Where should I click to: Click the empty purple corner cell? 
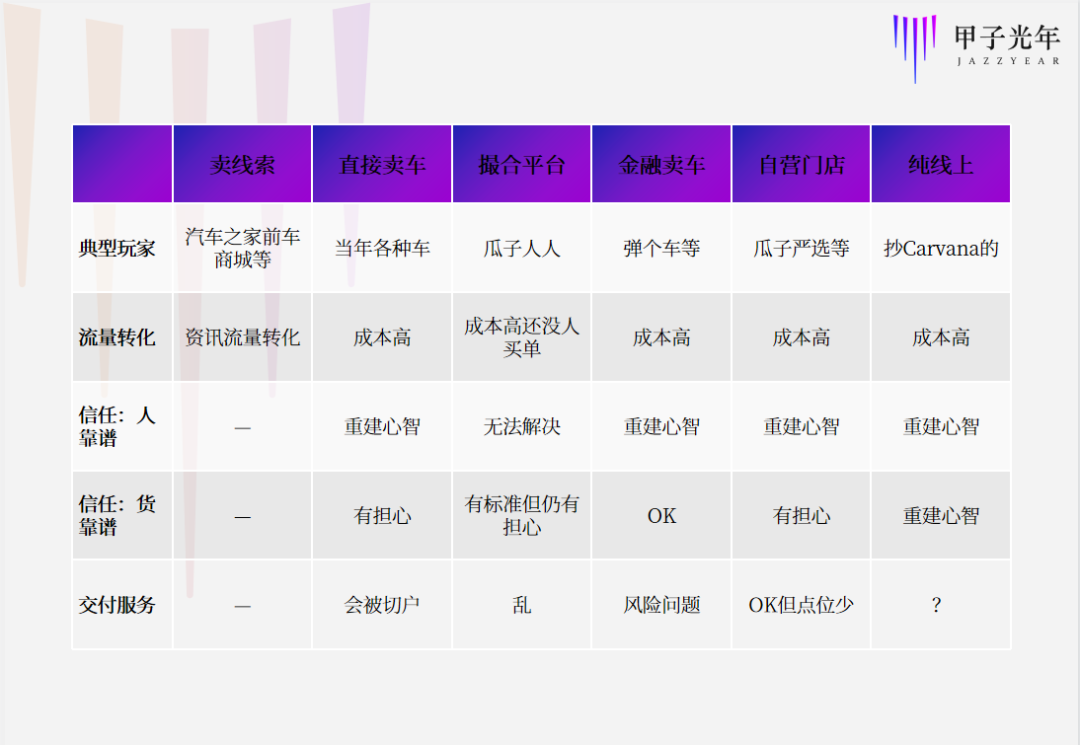[121, 163]
